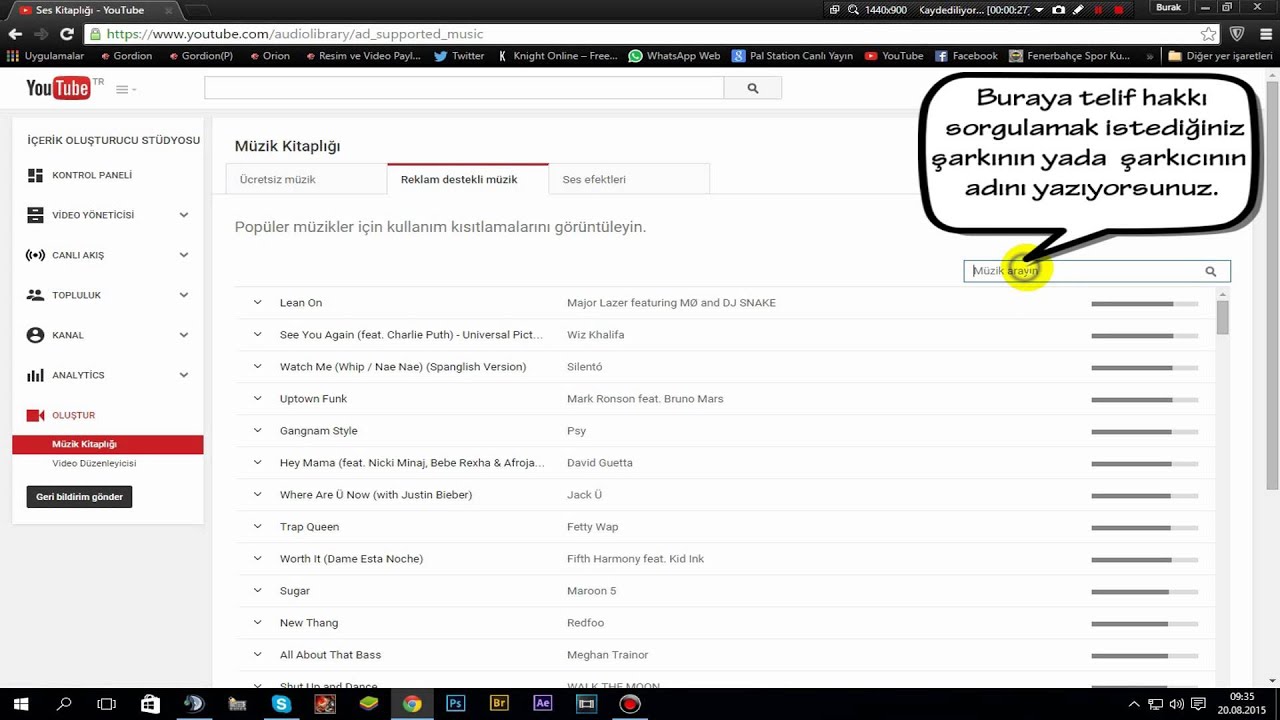
Task: Select the Reklam destekli müzik tab
Action: (467, 179)
